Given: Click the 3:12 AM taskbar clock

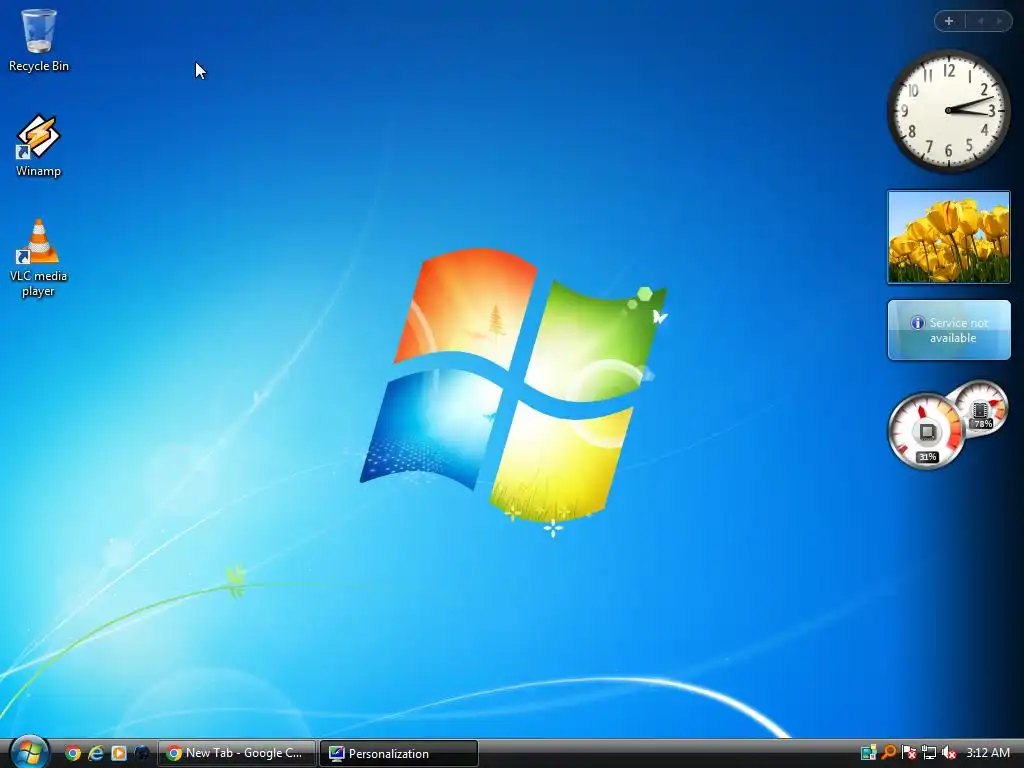Looking at the screenshot, I should click(x=988, y=753).
